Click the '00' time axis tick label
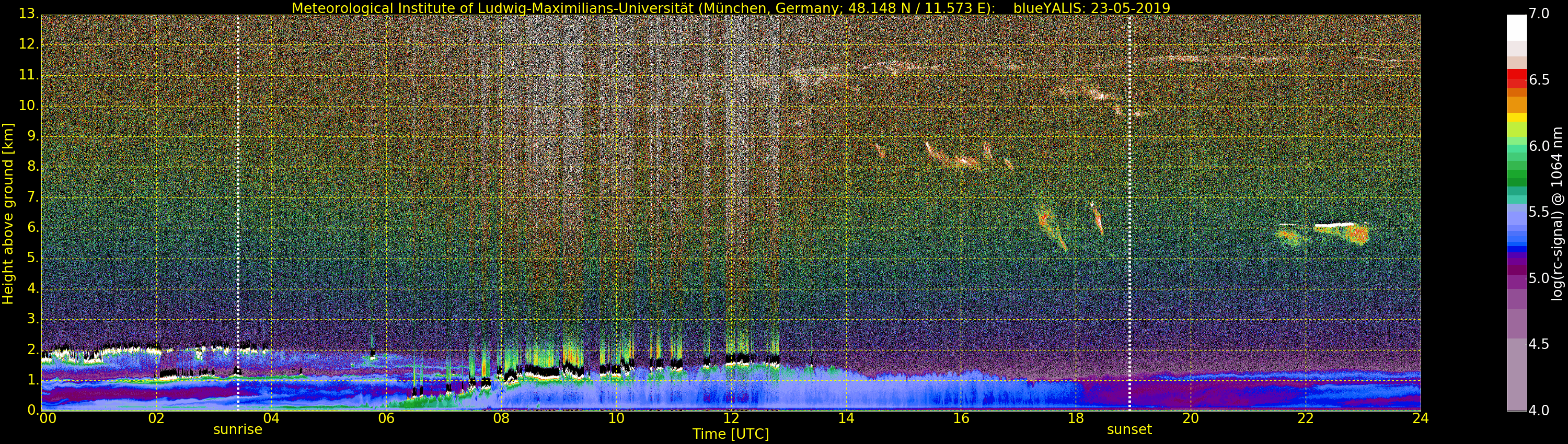 (48, 418)
